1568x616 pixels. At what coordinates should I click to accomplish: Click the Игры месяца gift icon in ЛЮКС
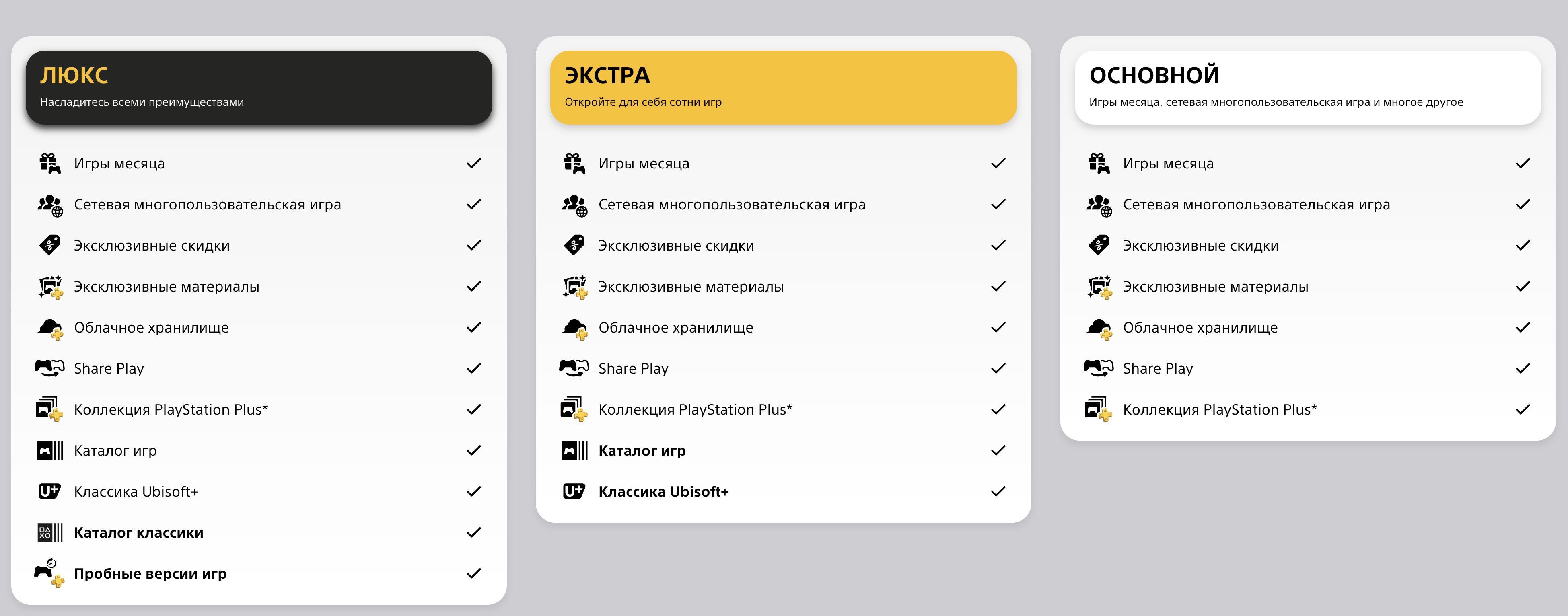click(50, 163)
